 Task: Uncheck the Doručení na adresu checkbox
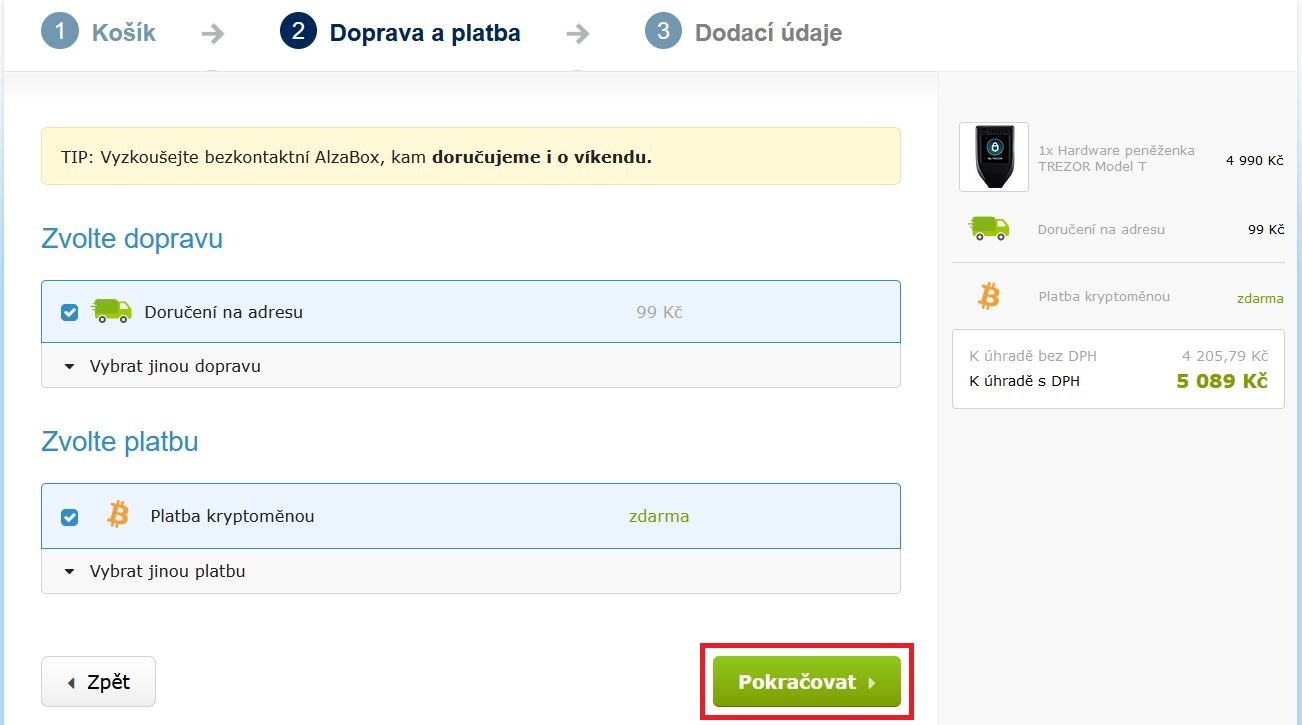(x=70, y=312)
